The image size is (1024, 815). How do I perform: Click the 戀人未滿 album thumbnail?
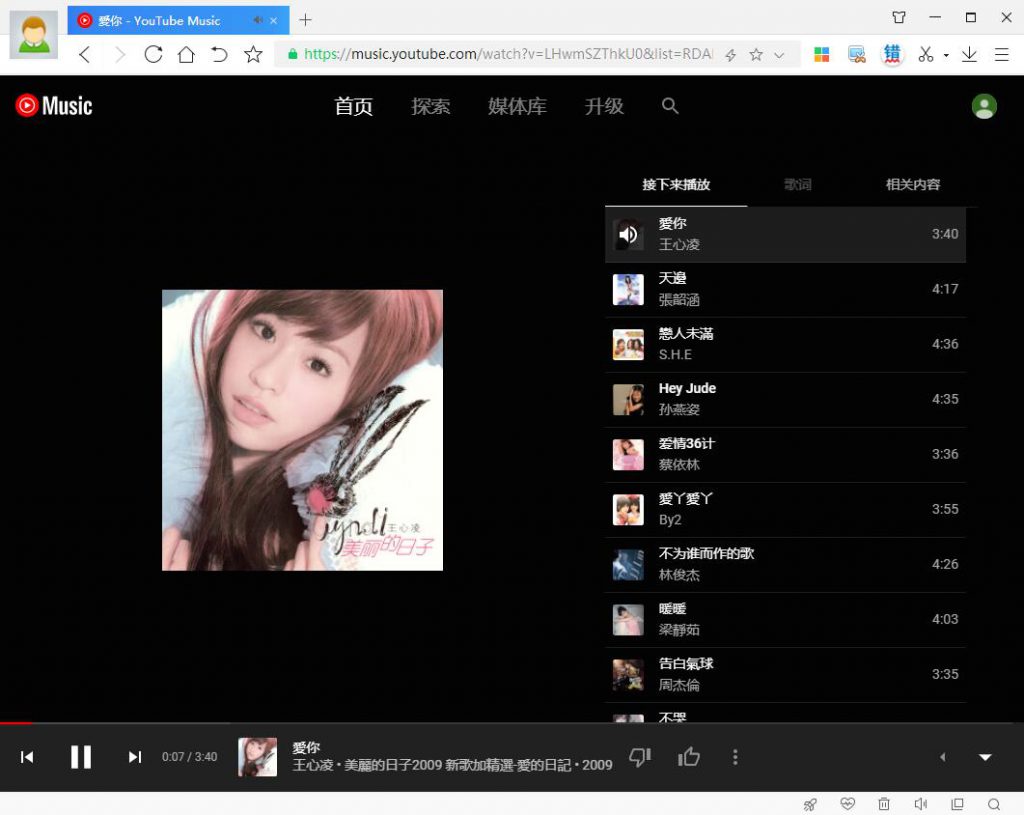628,344
